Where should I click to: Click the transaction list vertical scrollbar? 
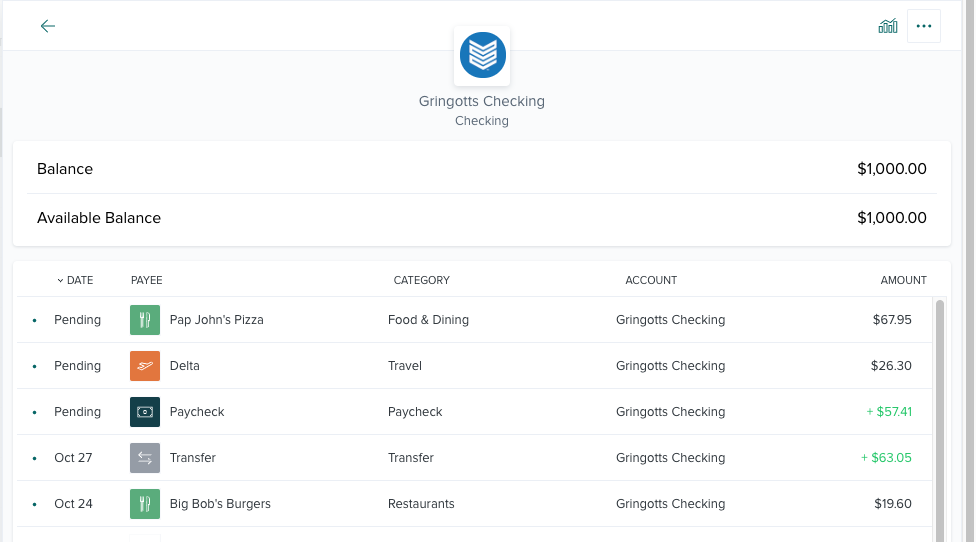point(940,420)
